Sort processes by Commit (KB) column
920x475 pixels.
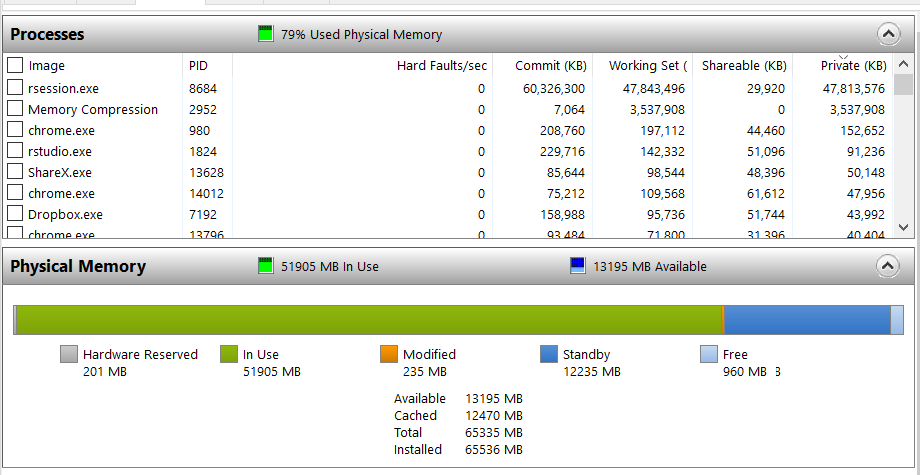(550, 66)
